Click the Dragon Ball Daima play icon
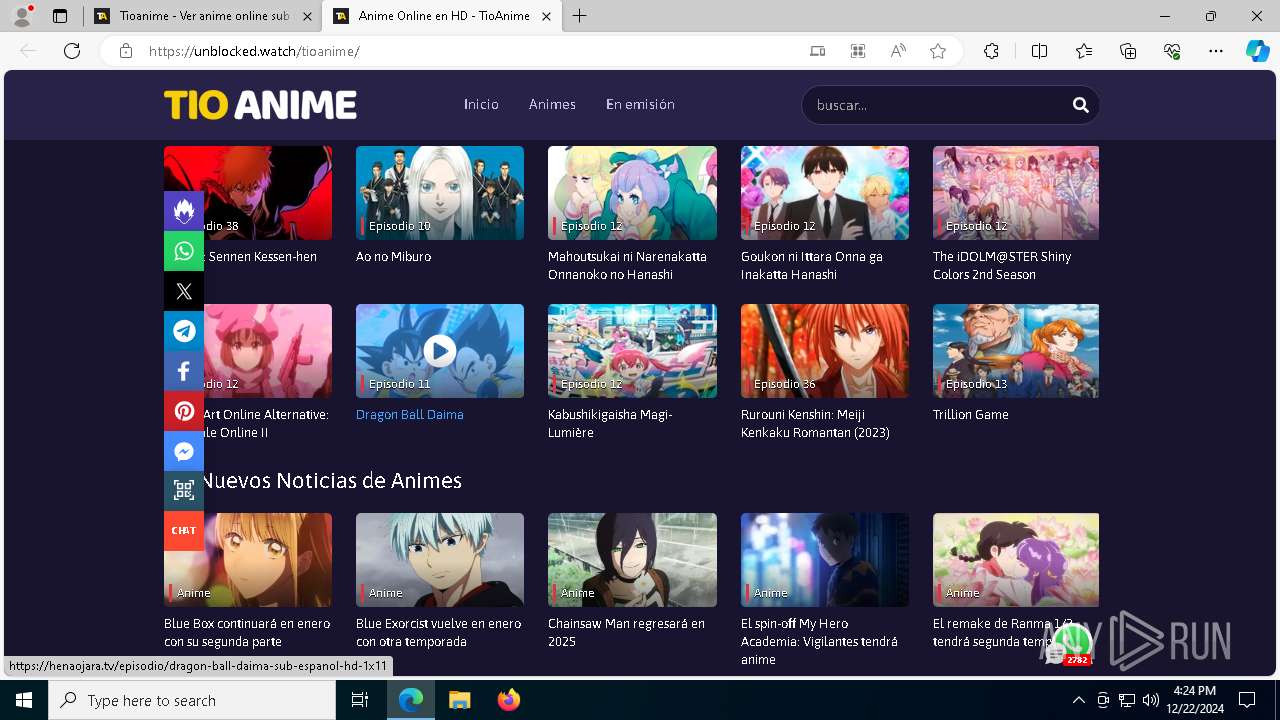The width and height of the screenshot is (1280, 720). pyautogui.click(x=439, y=350)
